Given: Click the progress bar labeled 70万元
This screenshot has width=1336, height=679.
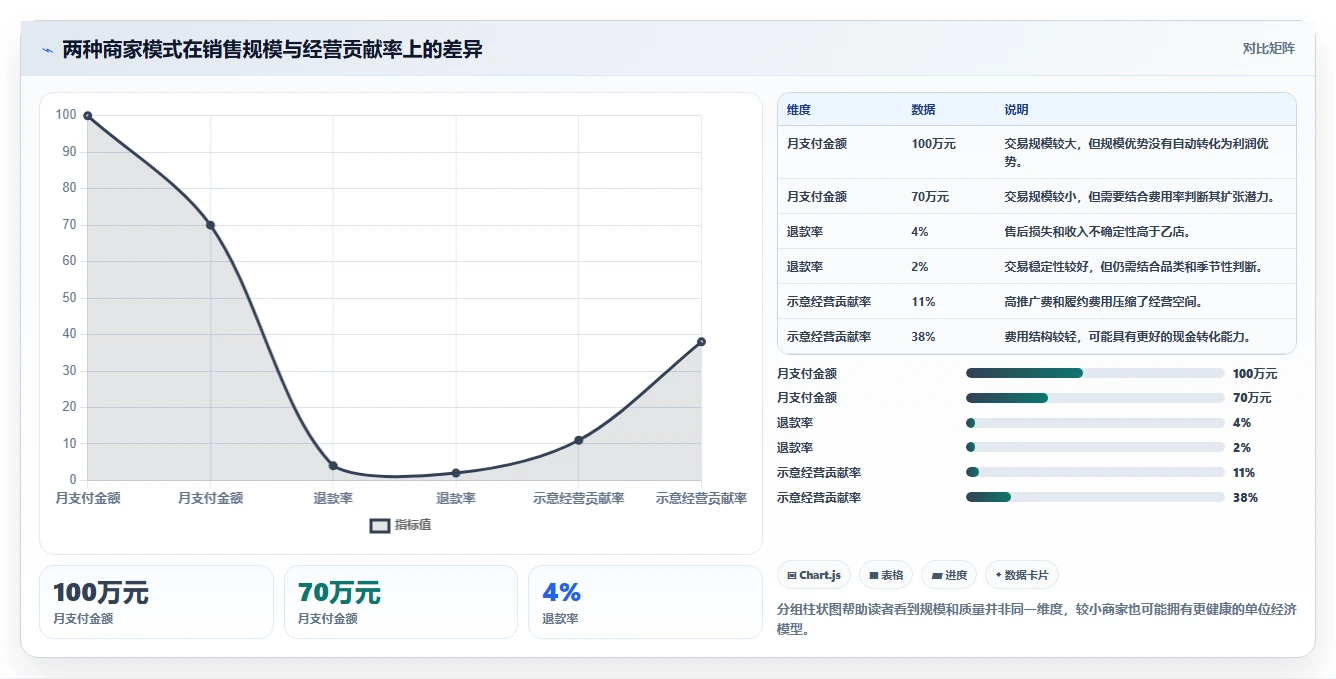Looking at the screenshot, I should click(1095, 398).
